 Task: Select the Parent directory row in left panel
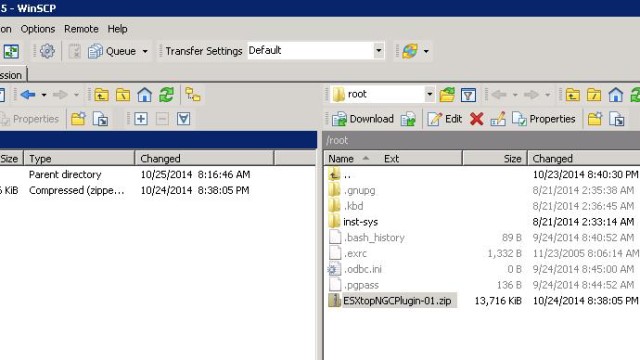(158, 175)
